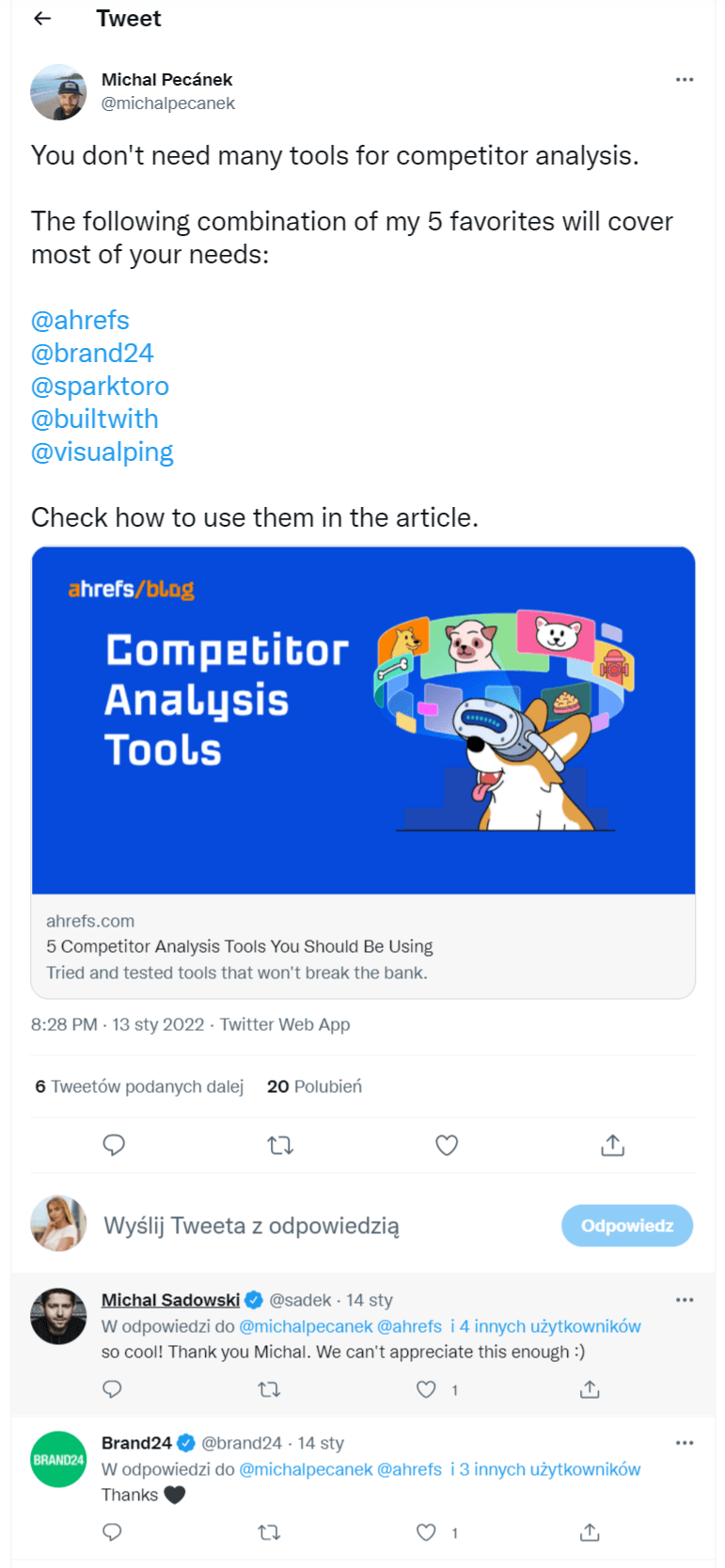Click the Competitor Analysis Tools article image
The height and width of the screenshot is (1568, 725).
(x=363, y=721)
